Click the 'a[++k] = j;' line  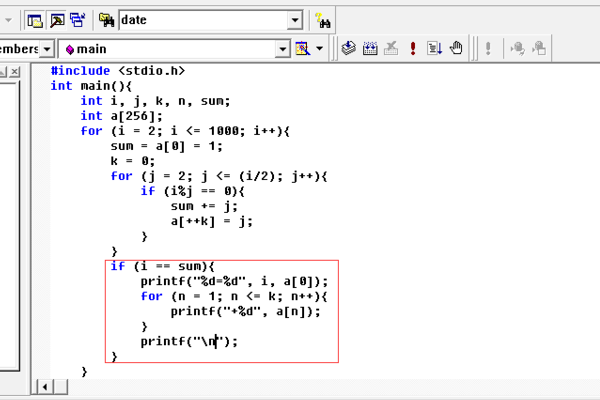(212, 221)
